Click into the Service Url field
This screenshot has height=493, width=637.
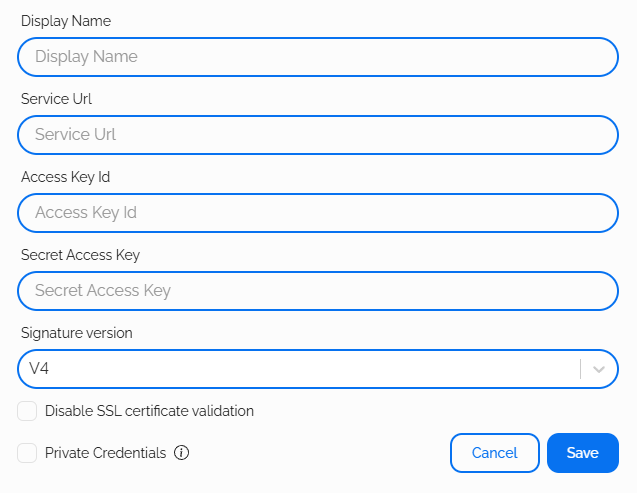tap(318, 135)
